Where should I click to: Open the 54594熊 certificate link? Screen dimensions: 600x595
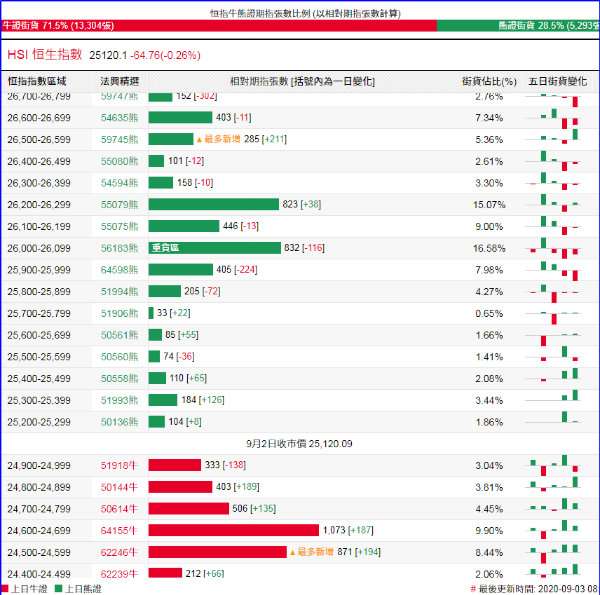[x=119, y=183]
